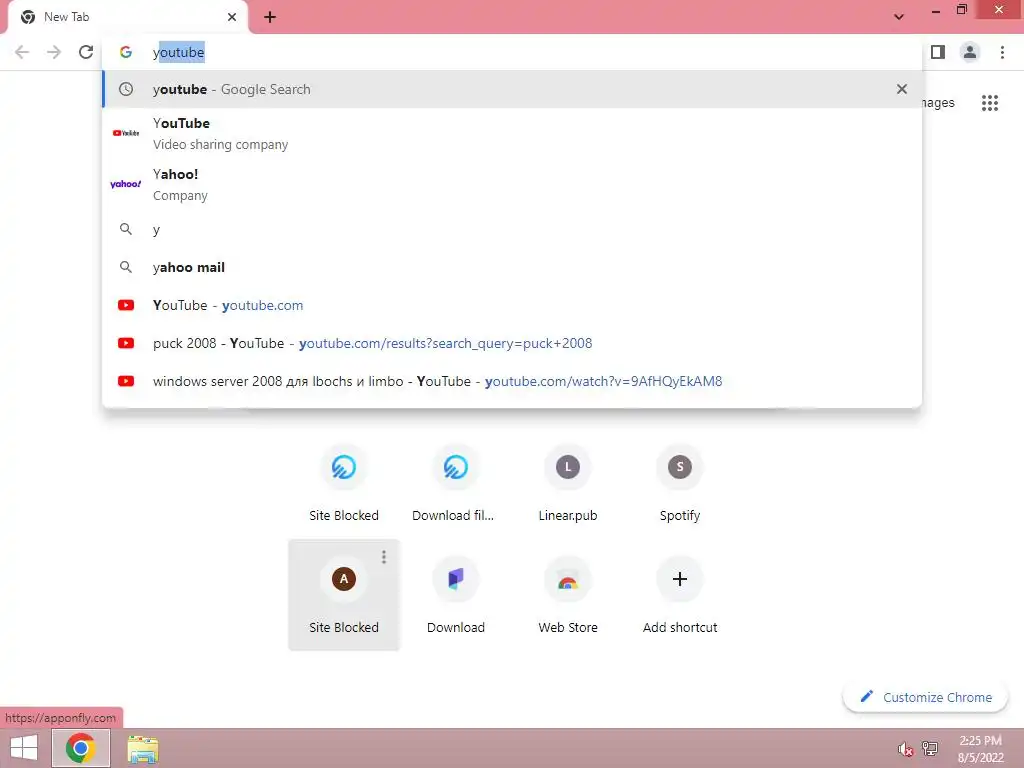Open the Windows Start button

(x=24, y=748)
